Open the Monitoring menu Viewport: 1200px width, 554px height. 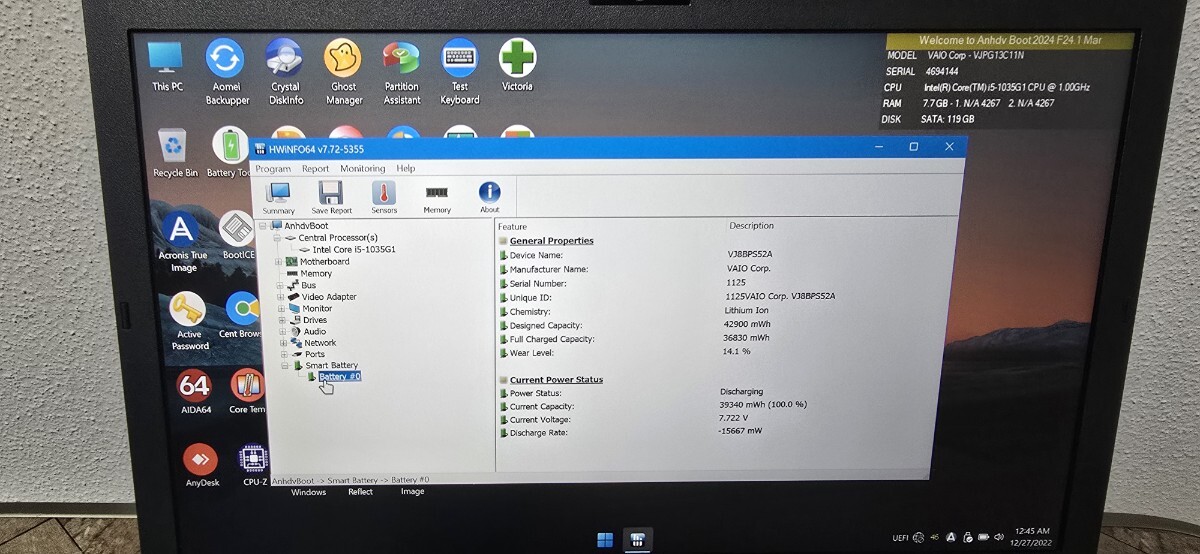coord(362,169)
